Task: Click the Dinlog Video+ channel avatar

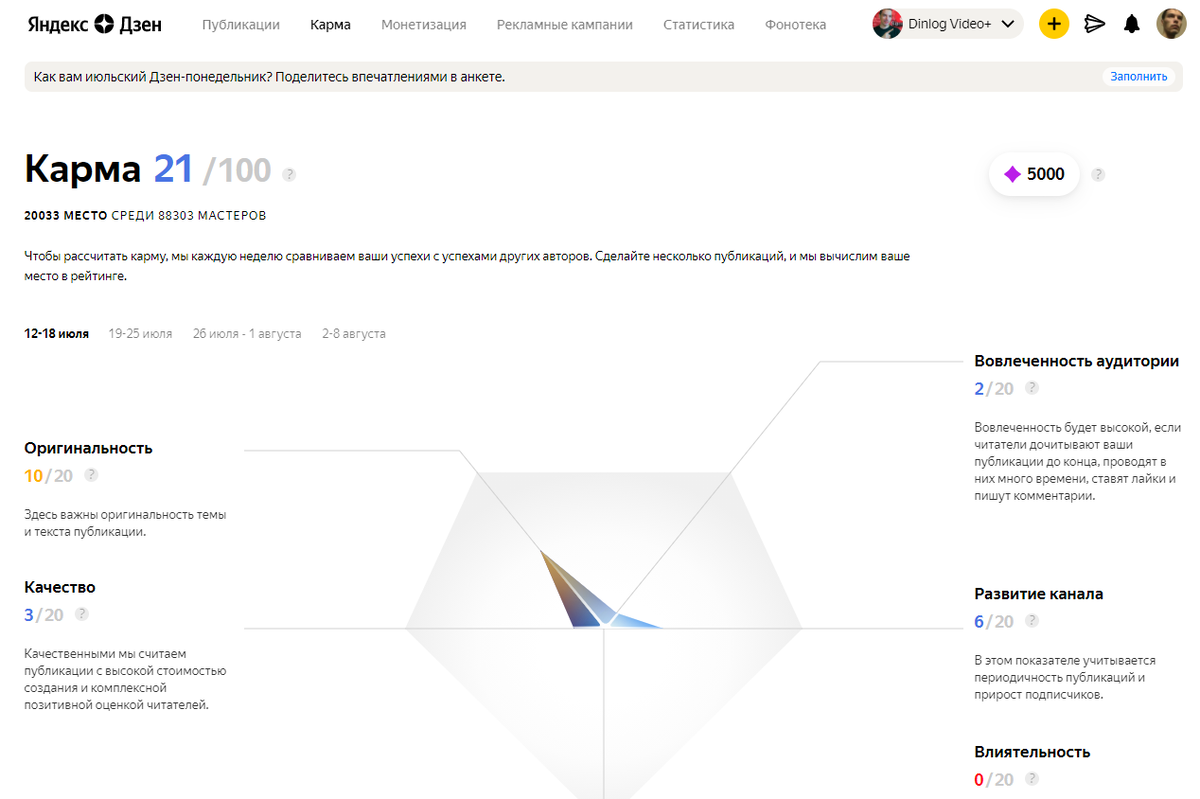Action: [x=887, y=24]
